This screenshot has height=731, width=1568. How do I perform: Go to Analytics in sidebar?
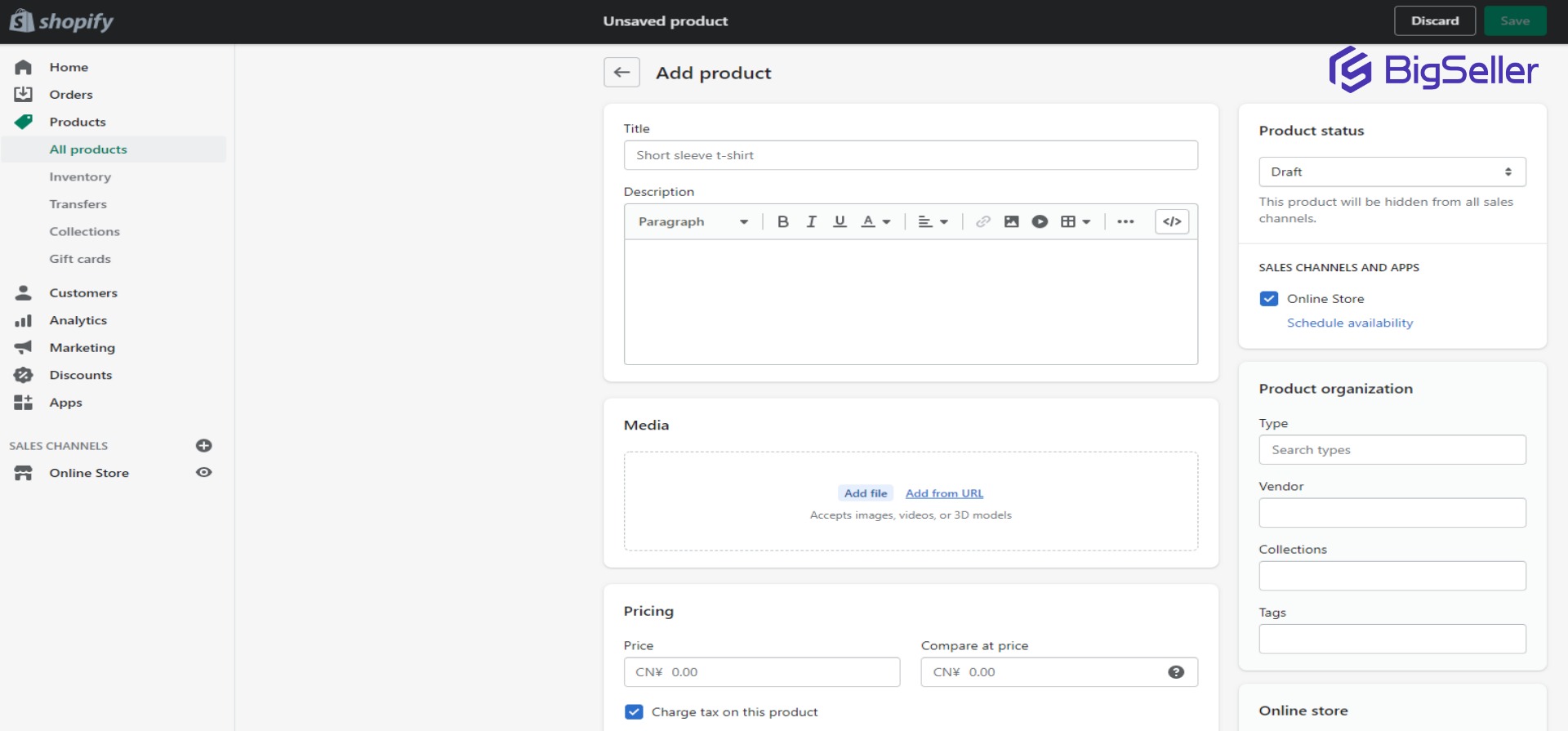pos(78,320)
